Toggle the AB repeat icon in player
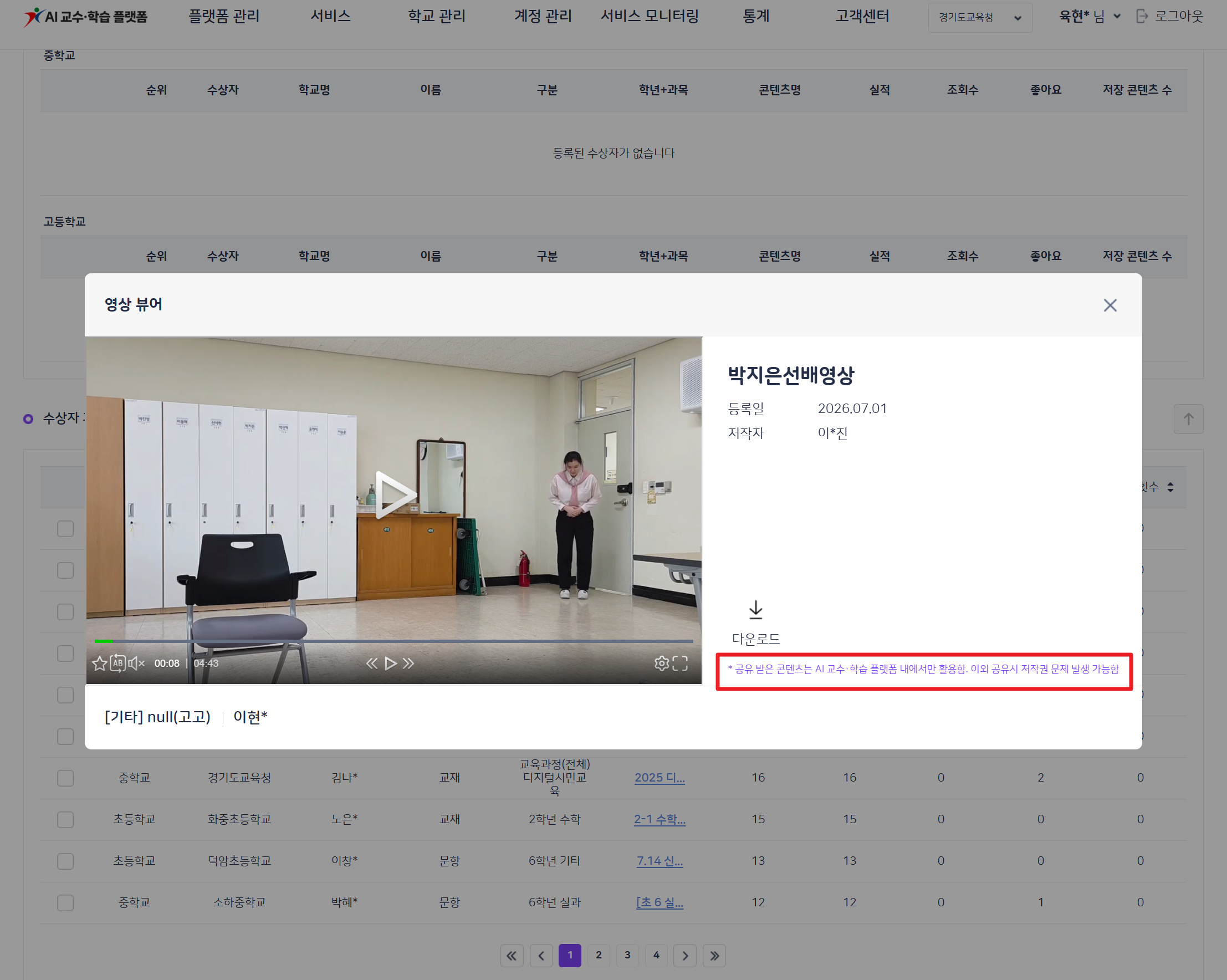The height and width of the screenshot is (980, 1227). (118, 663)
